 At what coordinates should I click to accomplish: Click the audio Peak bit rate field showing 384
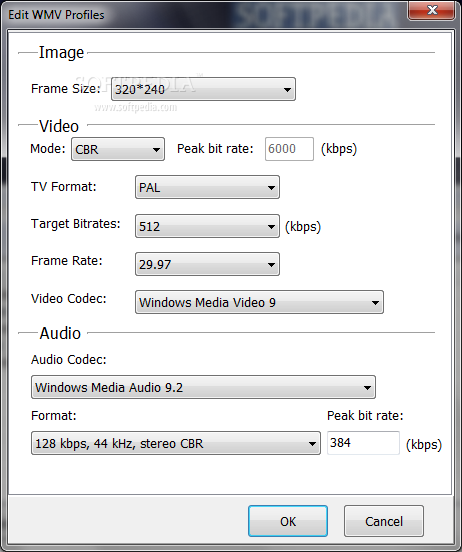363,443
